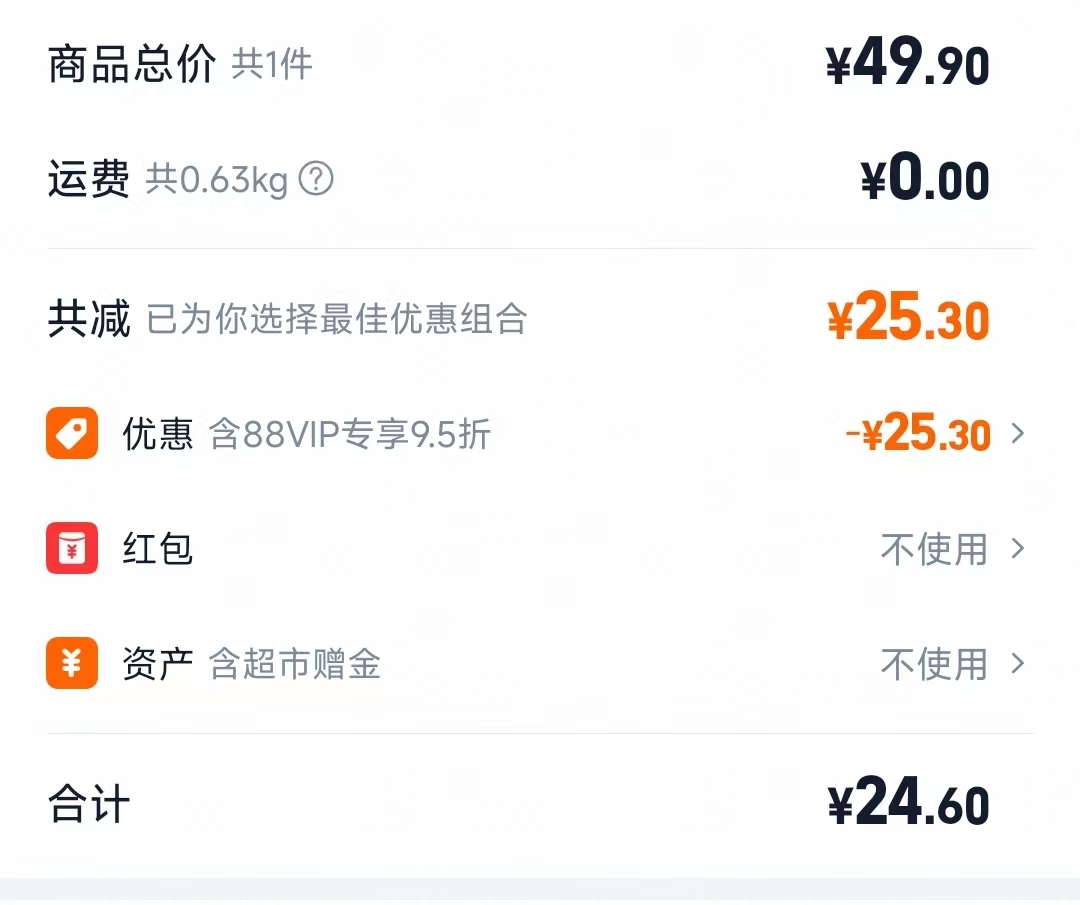Image resolution: width=1080 pixels, height=905 pixels.
Task: Click the -¥25.30 discount amount
Action: tap(915, 433)
